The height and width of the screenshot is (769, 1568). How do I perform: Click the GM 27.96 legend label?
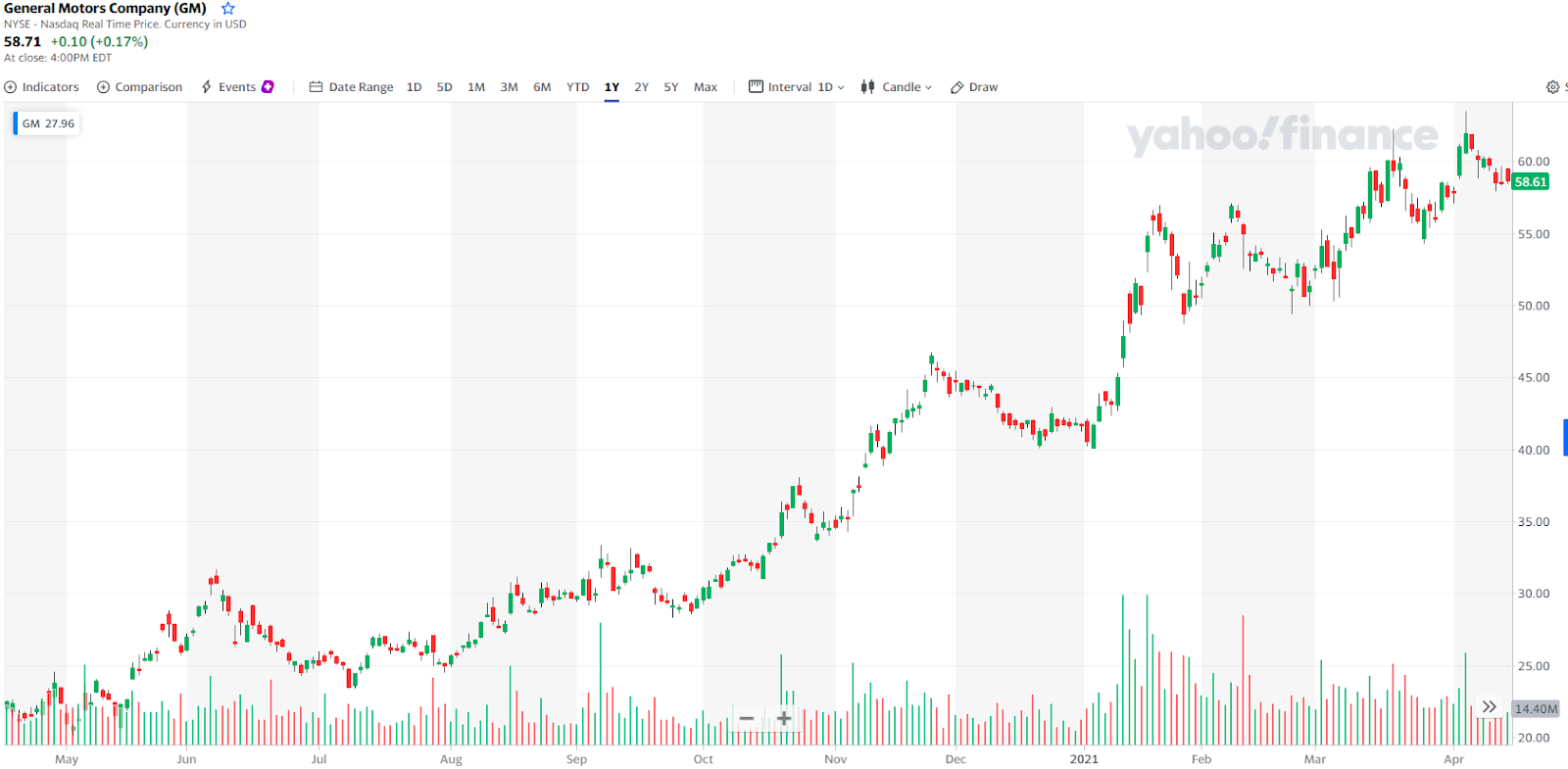pyautogui.click(x=48, y=123)
